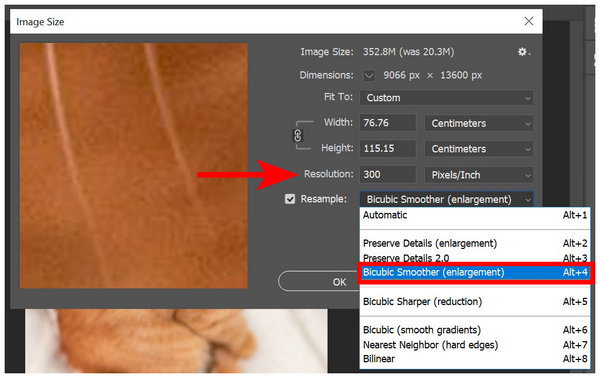Collapse the Resample method dropdown
Screen dimensions: 600x378
446,199
